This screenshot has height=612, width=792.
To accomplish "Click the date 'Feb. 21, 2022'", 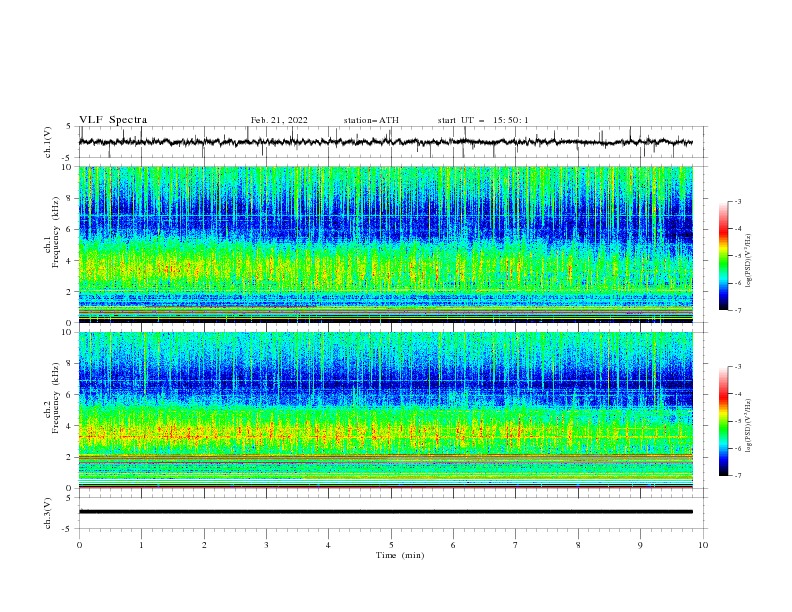I will [279, 120].
